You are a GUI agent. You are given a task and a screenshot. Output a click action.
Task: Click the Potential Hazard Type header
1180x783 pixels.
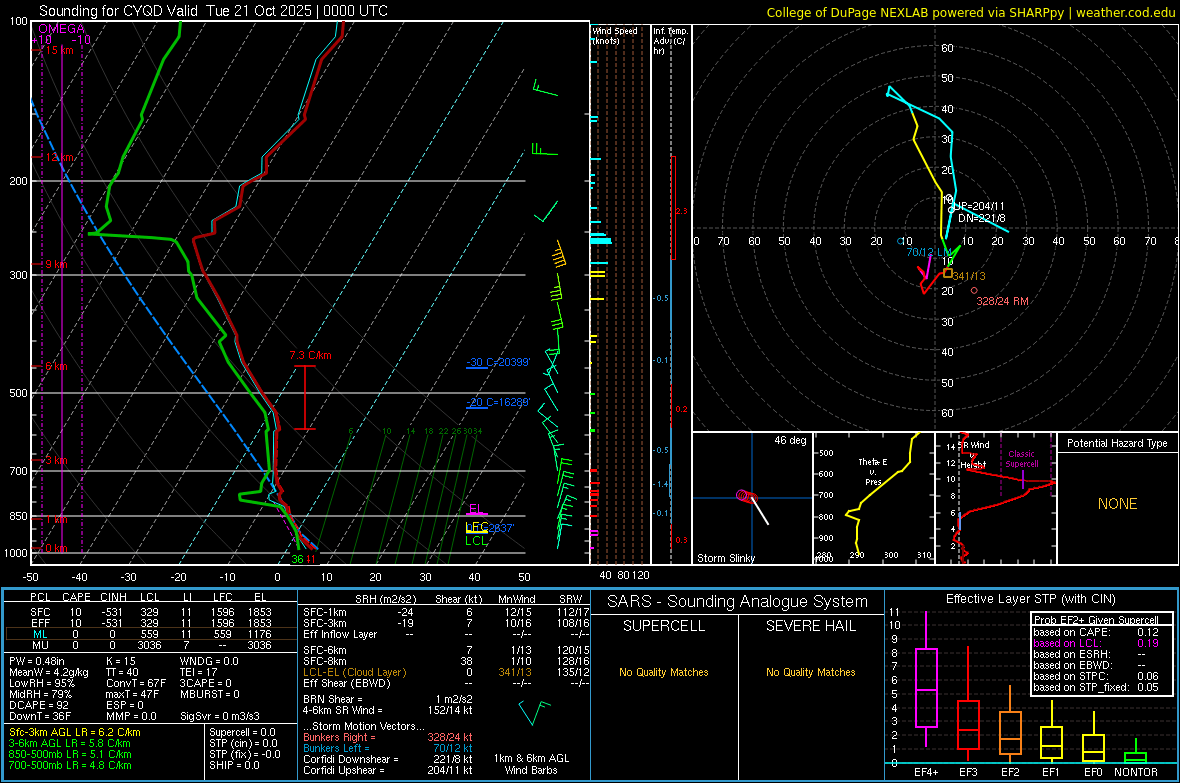pos(1117,443)
